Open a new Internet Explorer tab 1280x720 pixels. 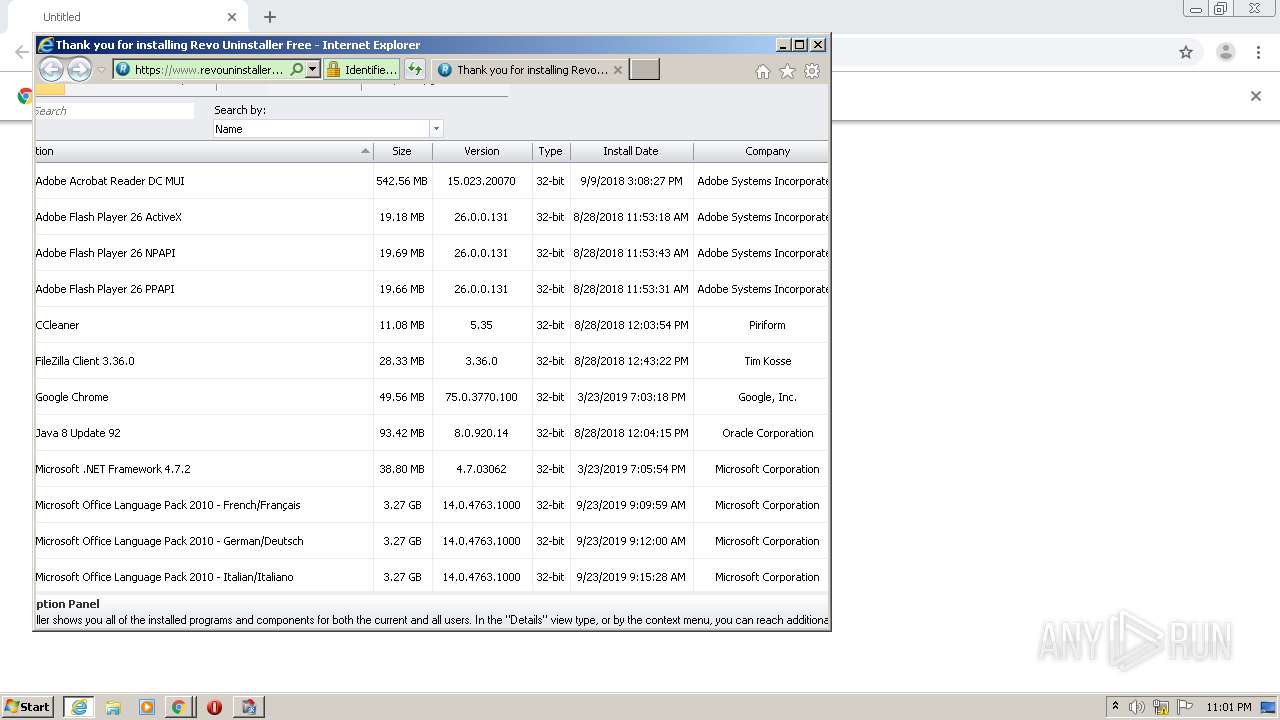point(644,69)
